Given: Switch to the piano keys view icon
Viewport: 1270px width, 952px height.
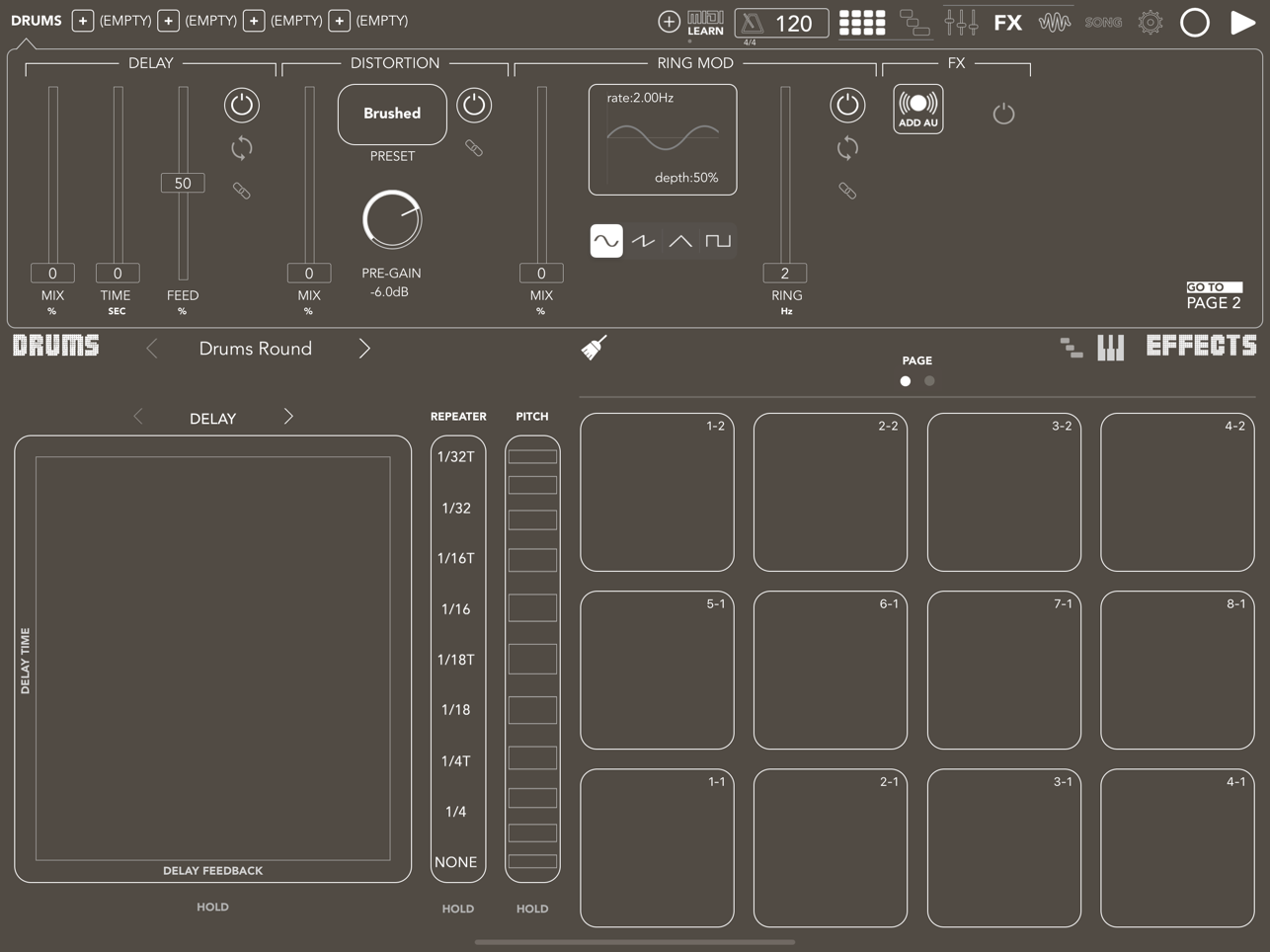Looking at the screenshot, I should pos(1111,348).
